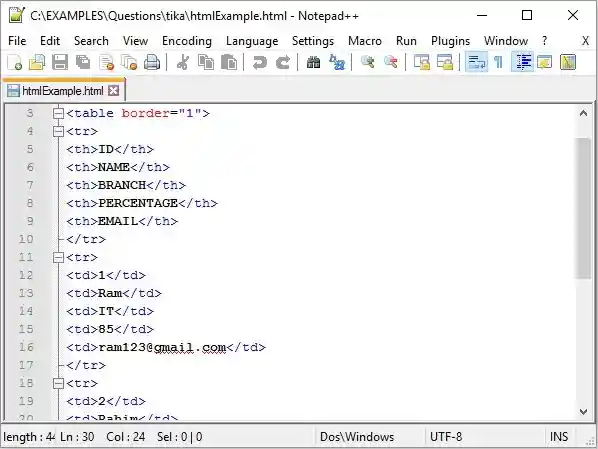
Task: Click the scrollbar up arrow
Action: pos(583,113)
